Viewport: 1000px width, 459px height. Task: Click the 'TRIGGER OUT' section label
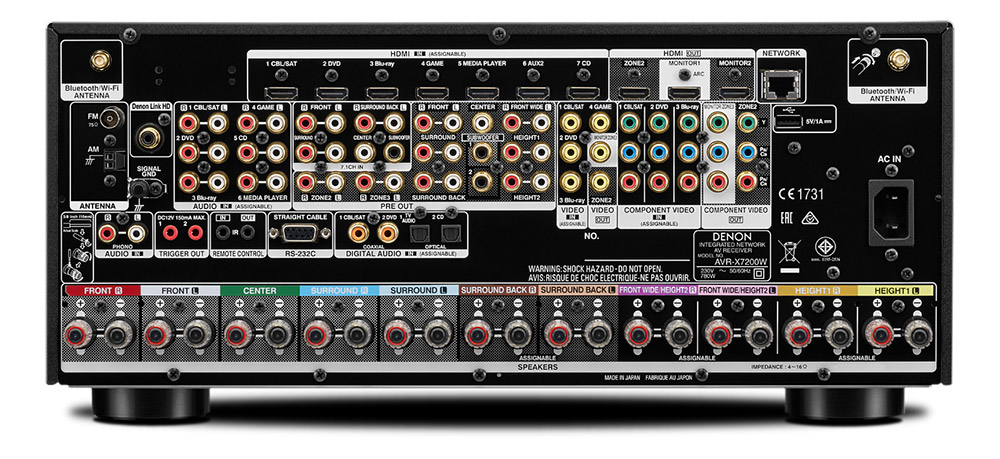[180, 253]
